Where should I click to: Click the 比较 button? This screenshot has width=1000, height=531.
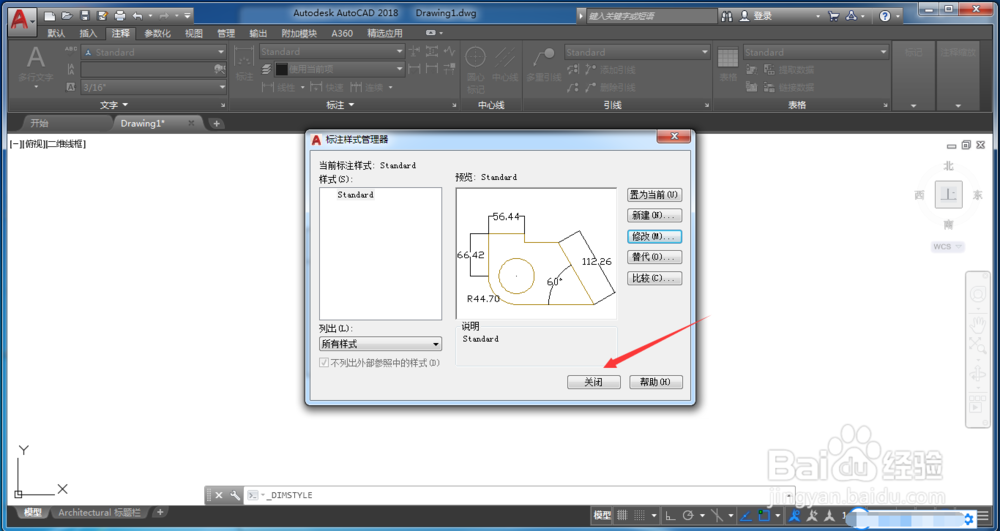tap(654, 278)
